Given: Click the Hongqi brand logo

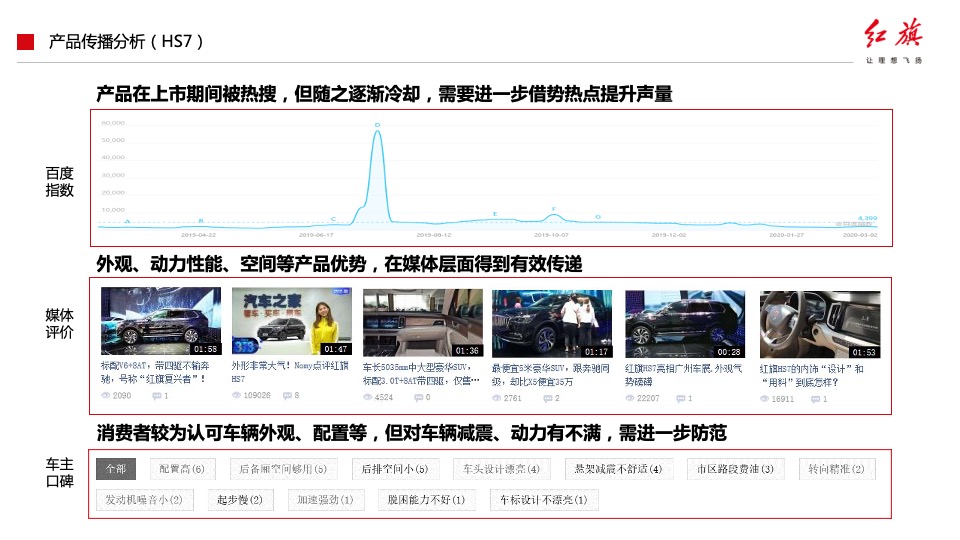Looking at the screenshot, I should click(894, 40).
